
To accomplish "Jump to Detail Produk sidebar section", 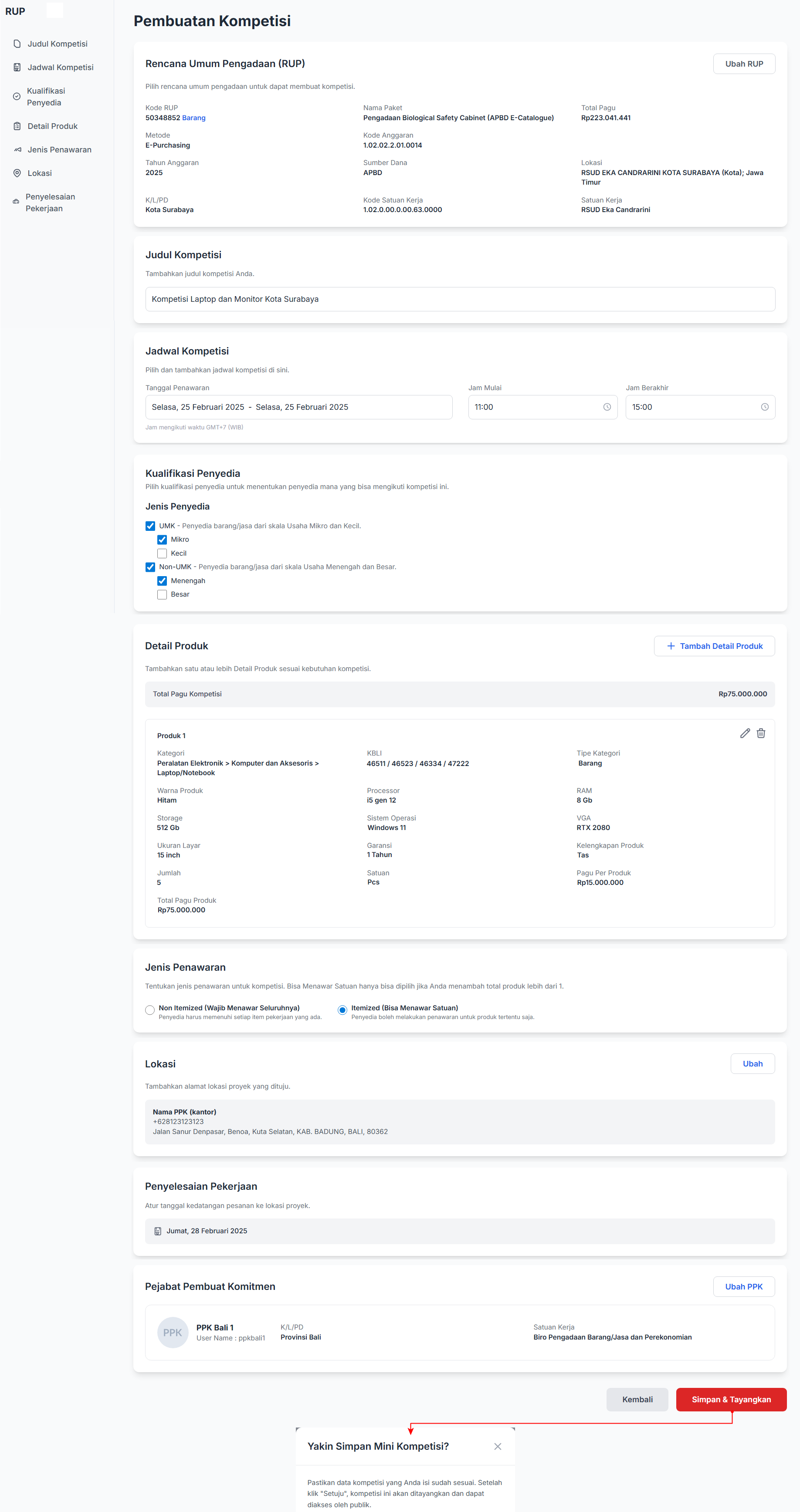I will click(52, 126).
